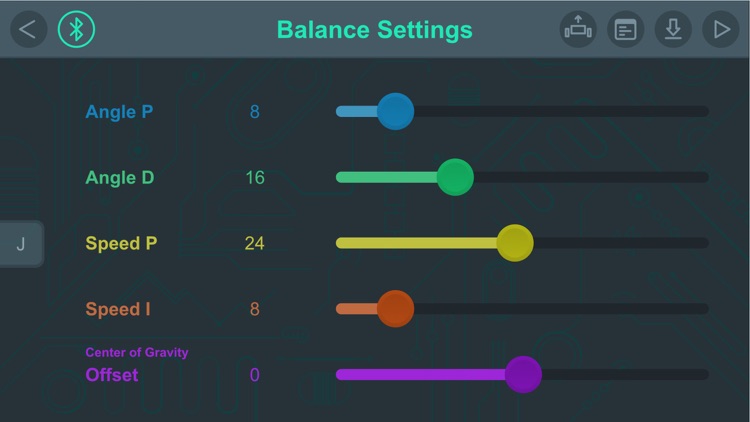
Task: Click the yellow Speed P slider knob
Action: tap(515, 243)
